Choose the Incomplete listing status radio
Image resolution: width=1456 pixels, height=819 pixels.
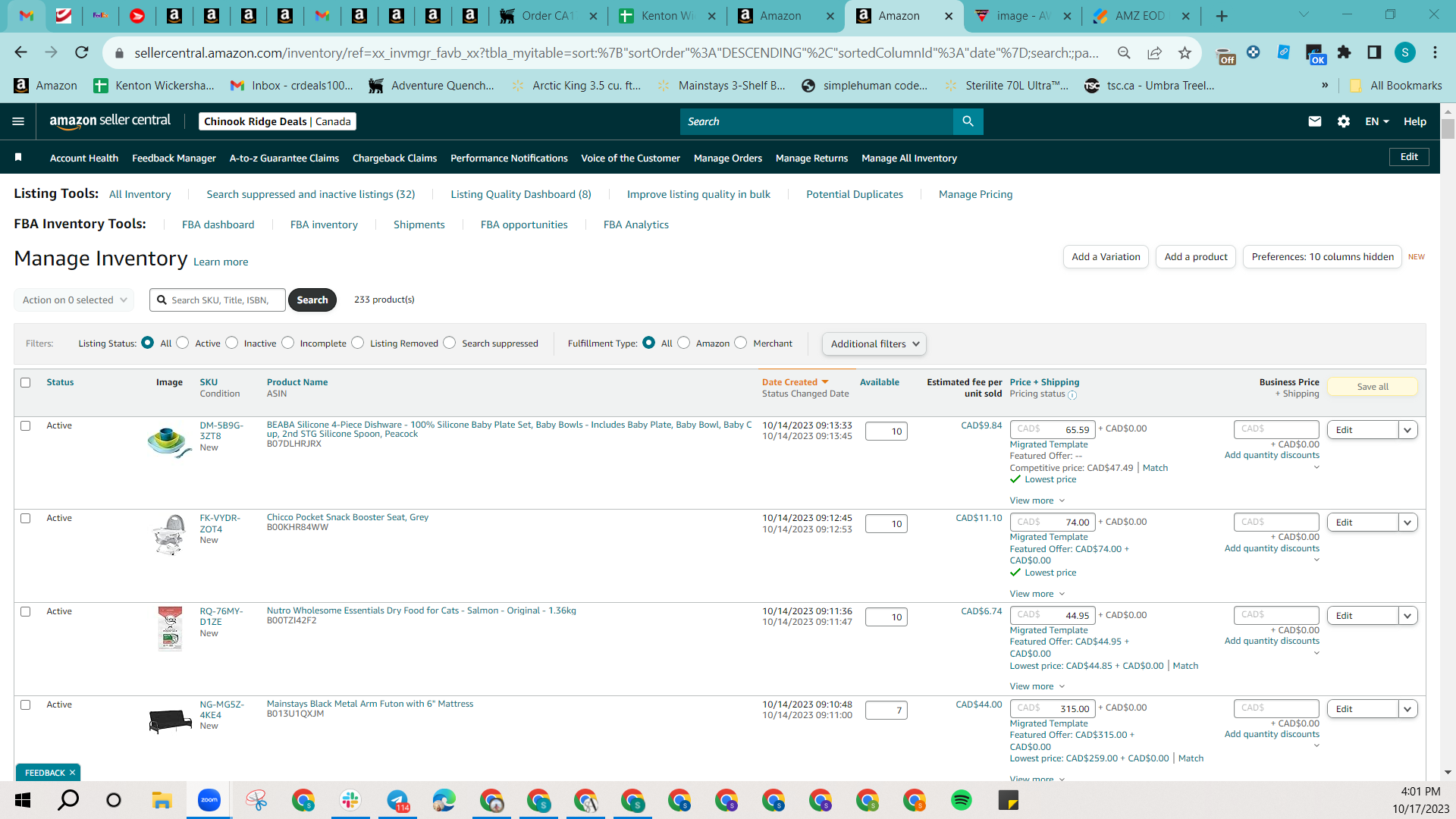coord(288,343)
